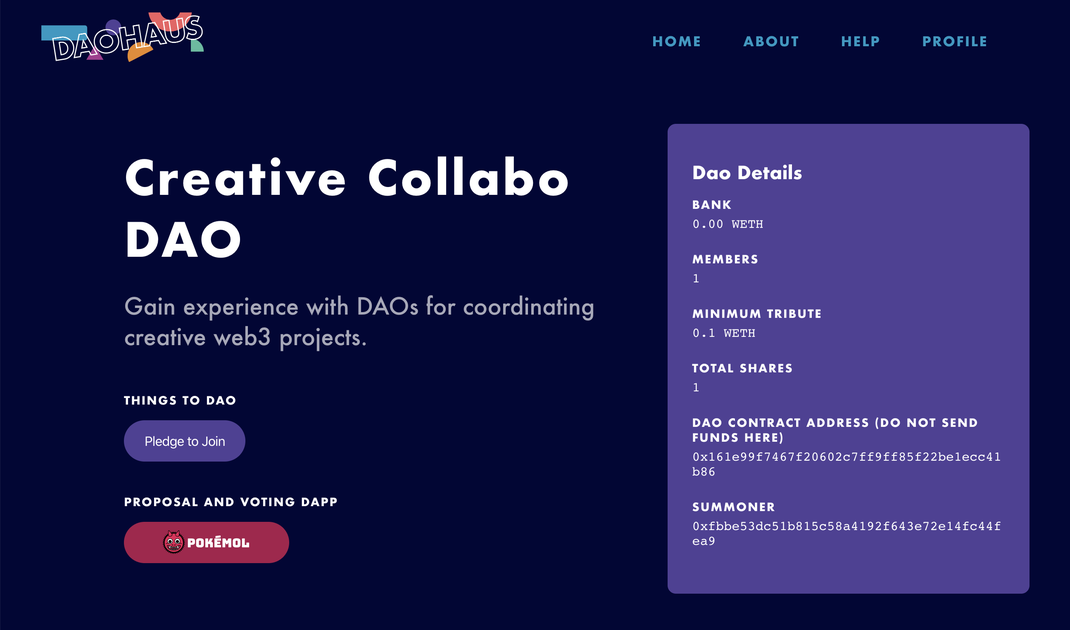The image size is (1070, 630).
Task: Go to the About page
Action: 770,42
